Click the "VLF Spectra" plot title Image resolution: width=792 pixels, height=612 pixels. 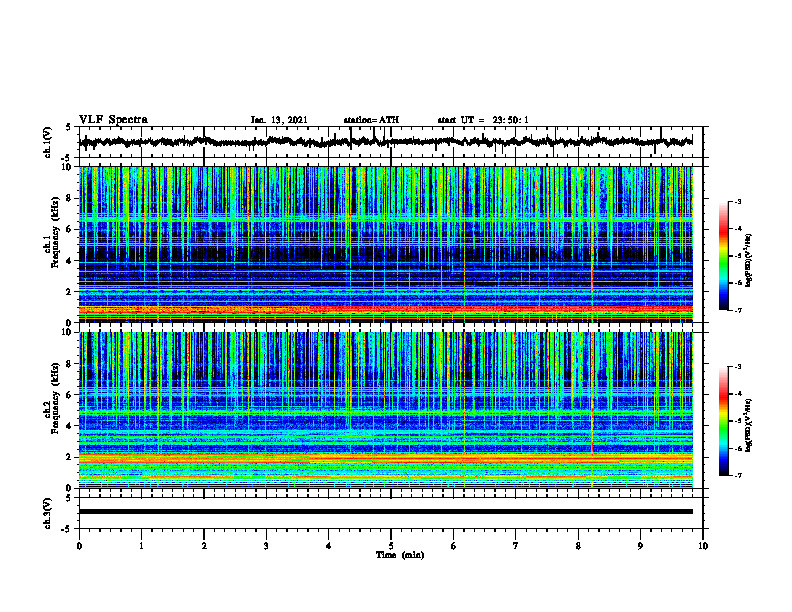tap(113, 120)
